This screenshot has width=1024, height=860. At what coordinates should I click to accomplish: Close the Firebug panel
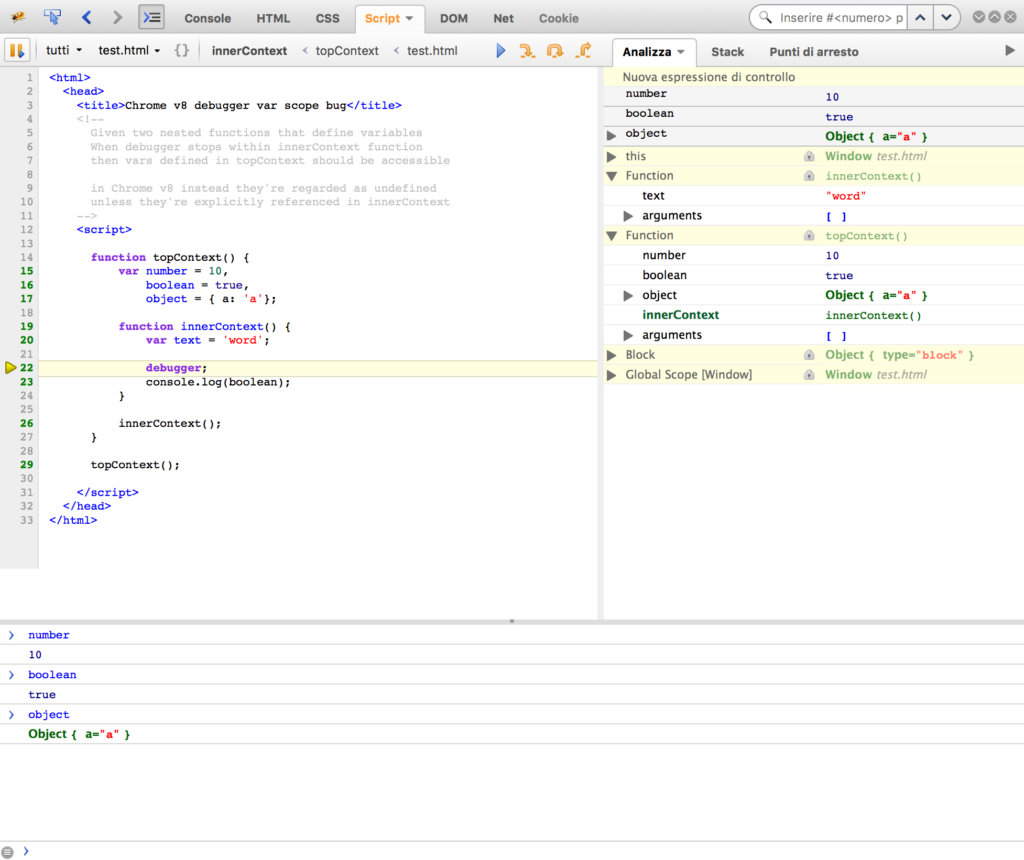[1010, 17]
